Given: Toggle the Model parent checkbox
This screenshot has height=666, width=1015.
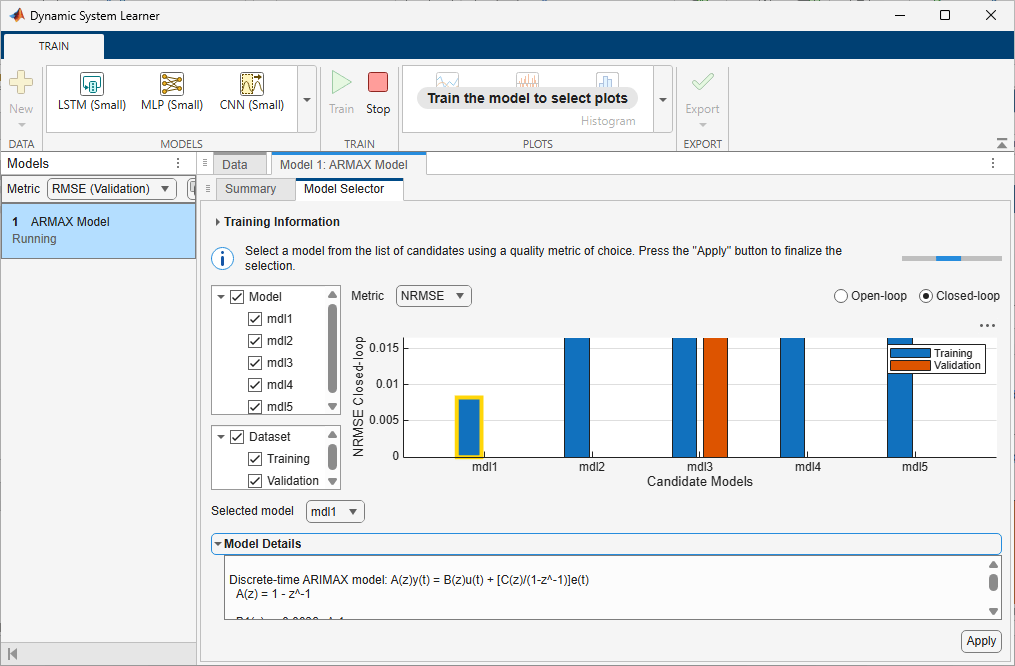Looking at the screenshot, I should tap(237, 297).
